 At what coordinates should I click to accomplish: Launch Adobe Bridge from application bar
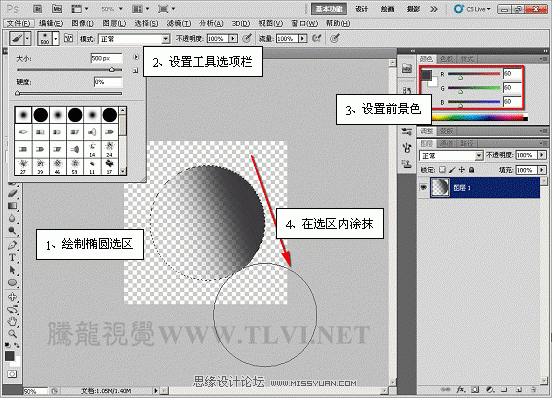pyautogui.click(x=37, y=9)
